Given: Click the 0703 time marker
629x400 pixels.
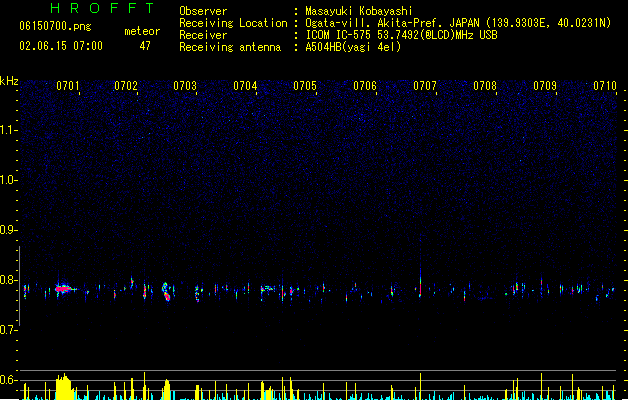Looking at the screenshot, I should [185, 86].
